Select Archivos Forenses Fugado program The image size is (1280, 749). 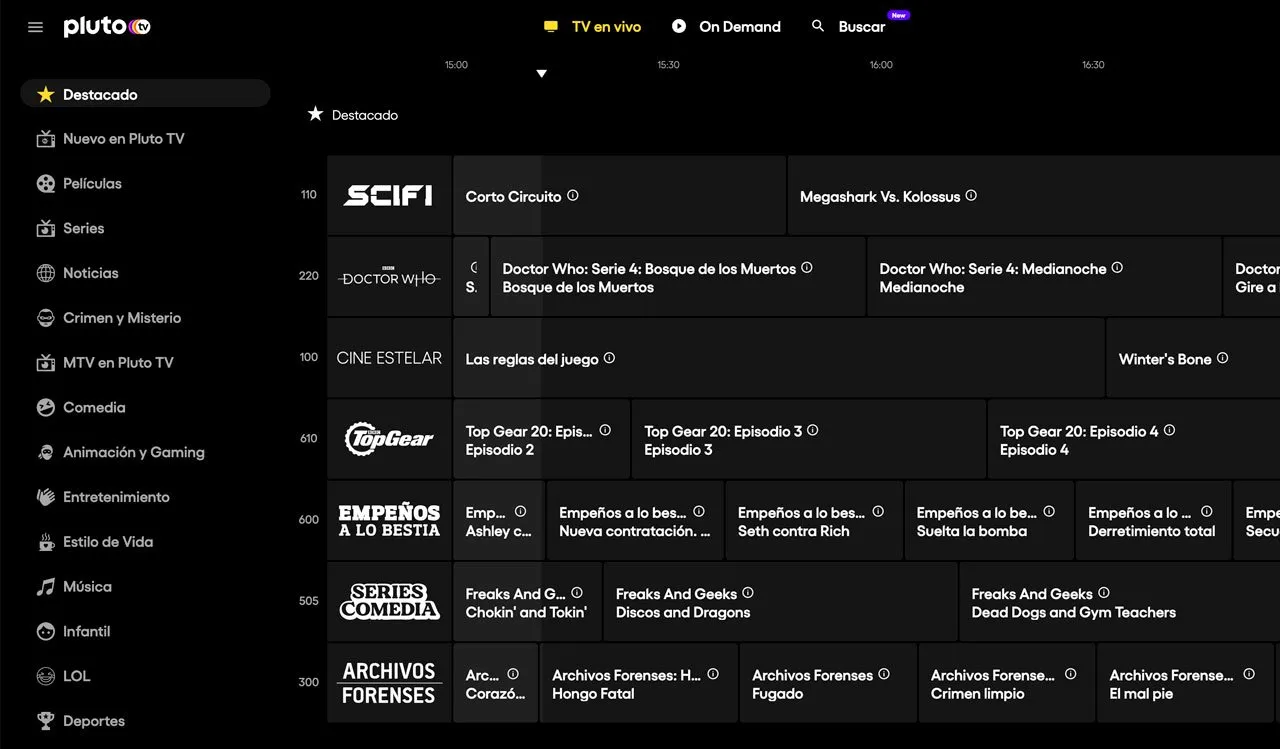(x=828, y=683)
